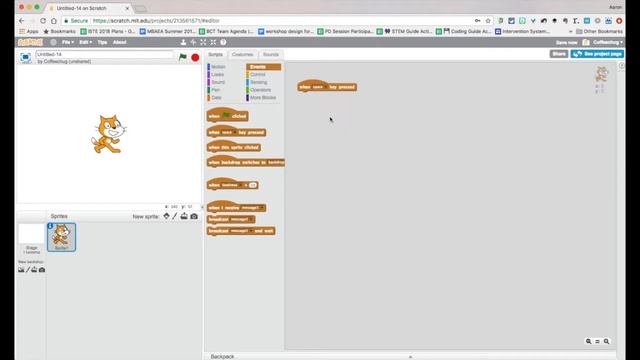
Task: Click See project page button
Action: coord(598,54)
